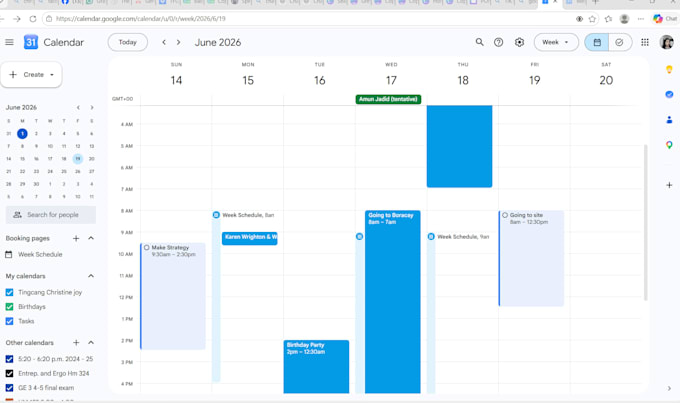This screenshot has height=403, width=680.
Task: Select Monday 15 column header
Action: pos(248,80)
